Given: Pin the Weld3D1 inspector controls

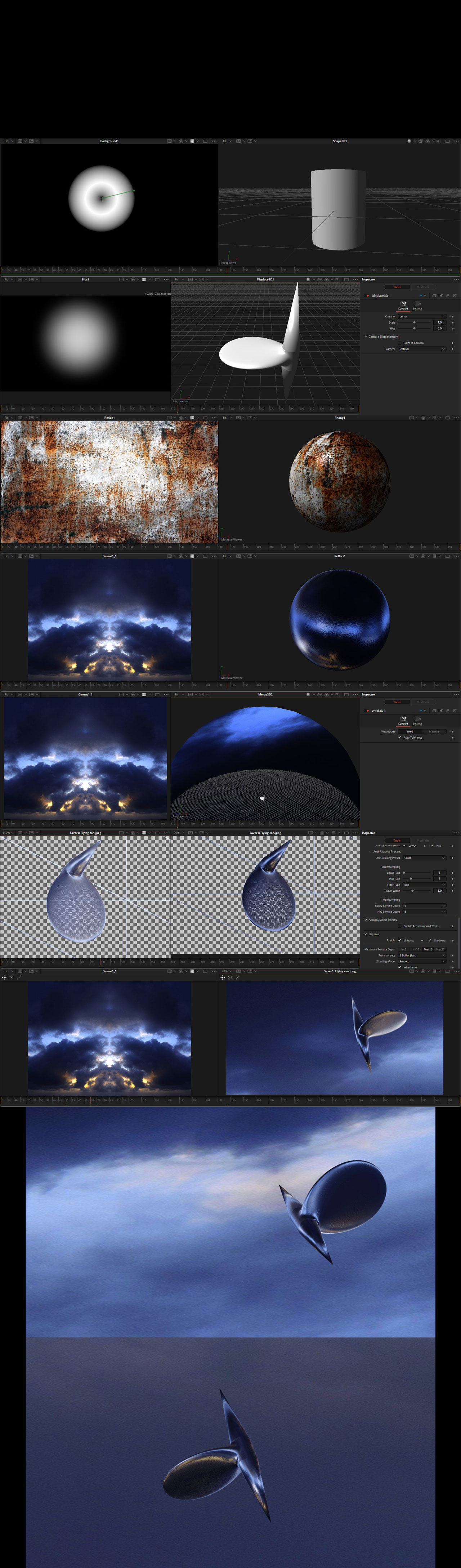Looking at the screenshot, I should coord(441,711).
